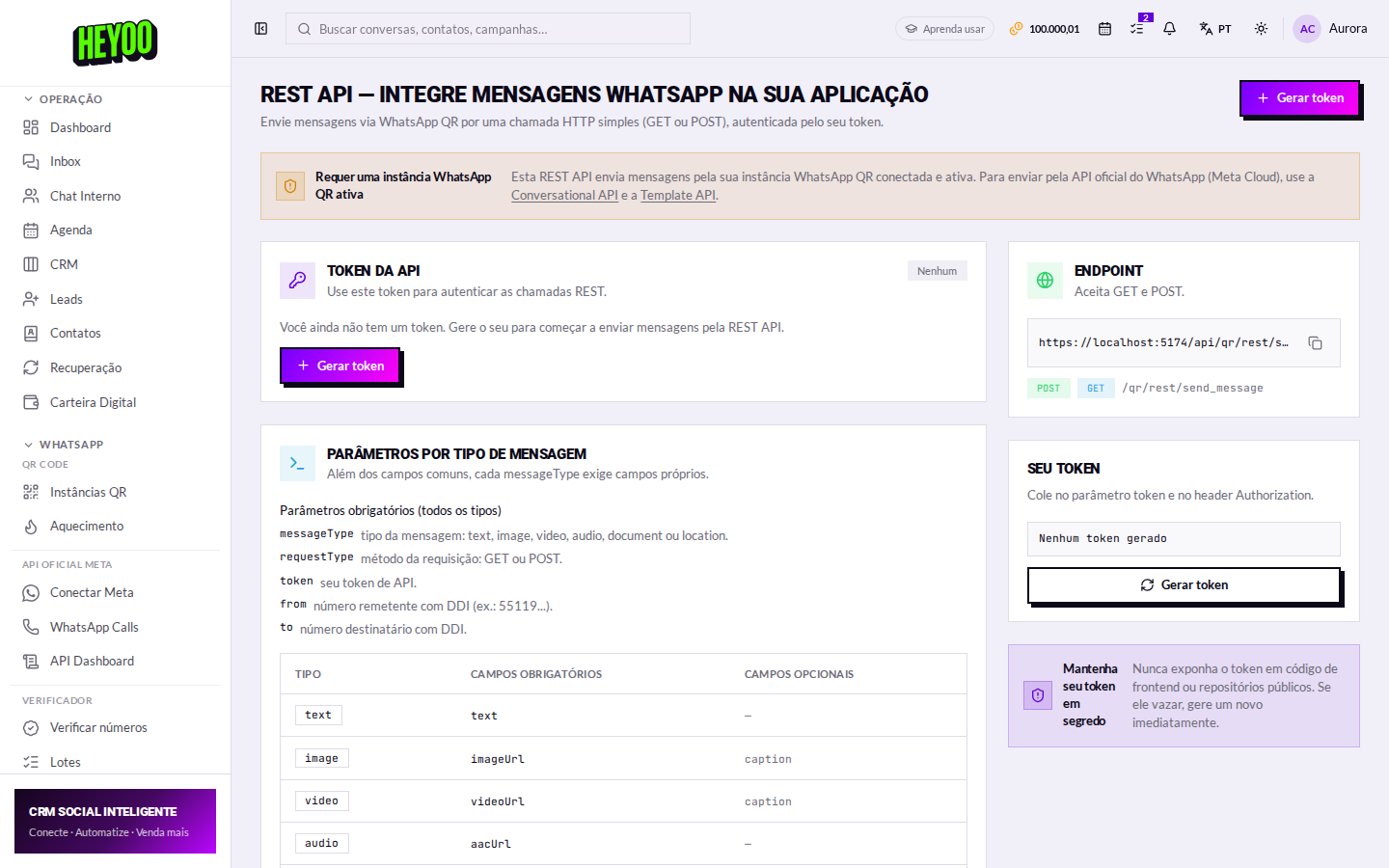The image size is (1389, 868).
Task: Click the Lotes list icon
Action: [31, 762]
